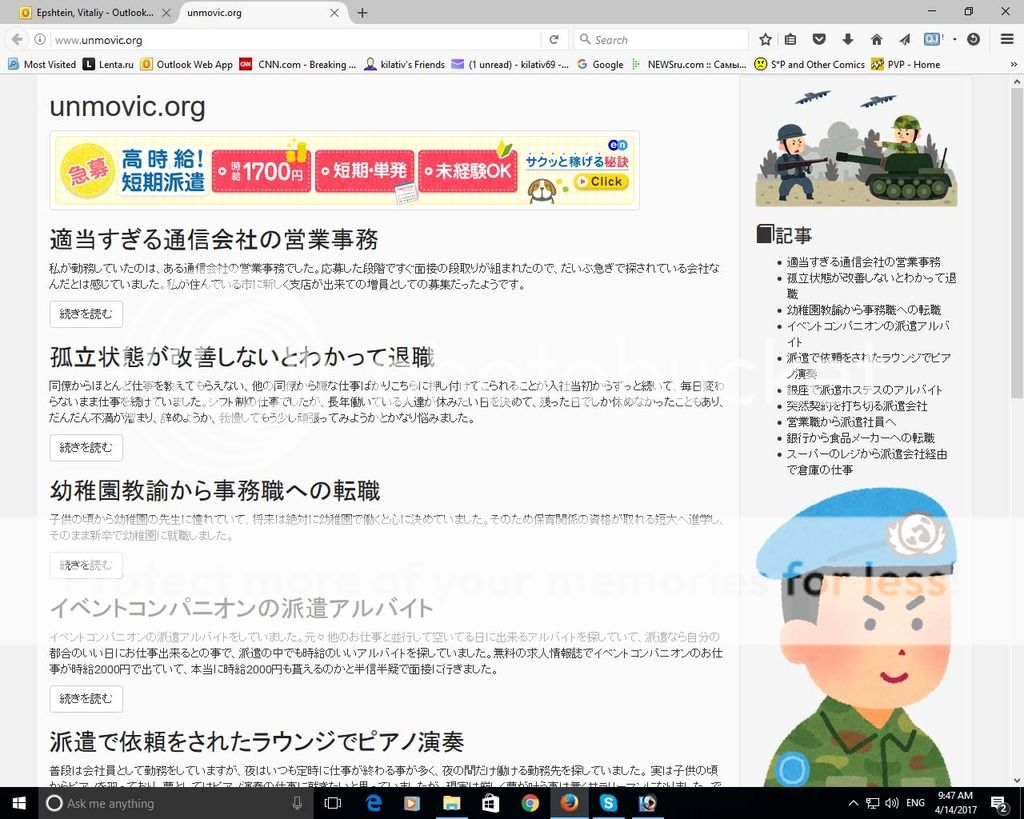Click 続きを読む under 幼稚園教諭から事務職への転職

pyautogui.click(x=86, y=565)
